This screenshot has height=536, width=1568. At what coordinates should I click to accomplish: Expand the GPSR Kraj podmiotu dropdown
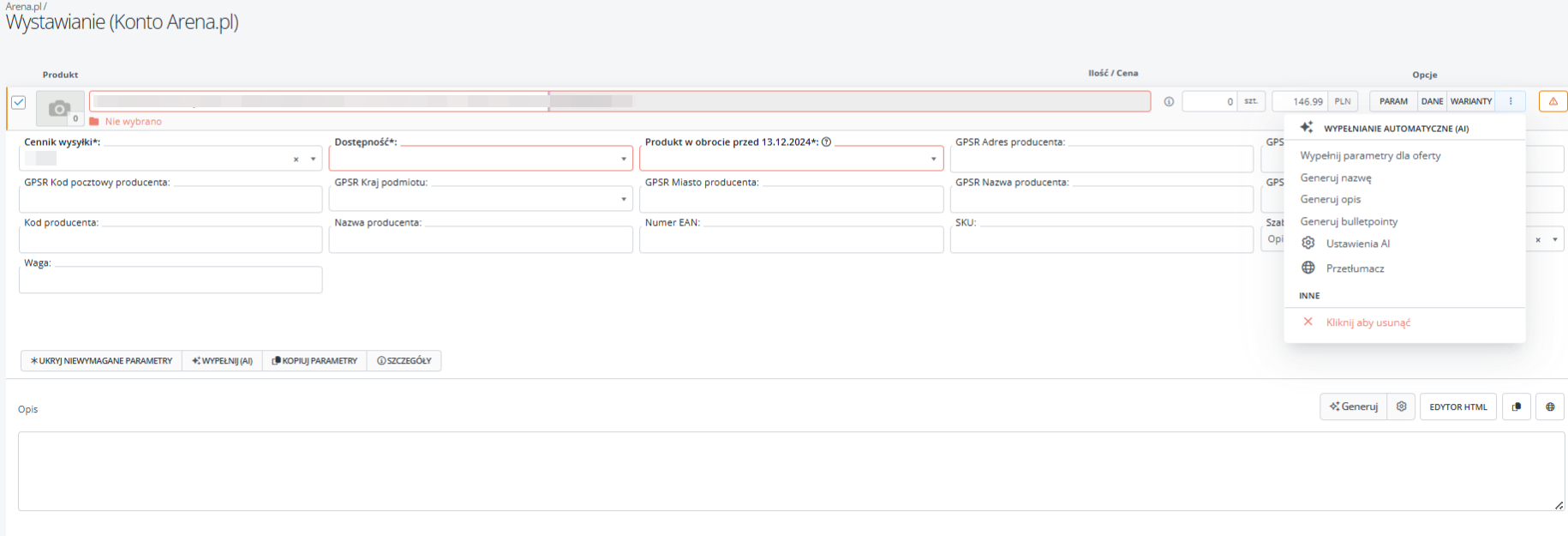coord(623,199)
